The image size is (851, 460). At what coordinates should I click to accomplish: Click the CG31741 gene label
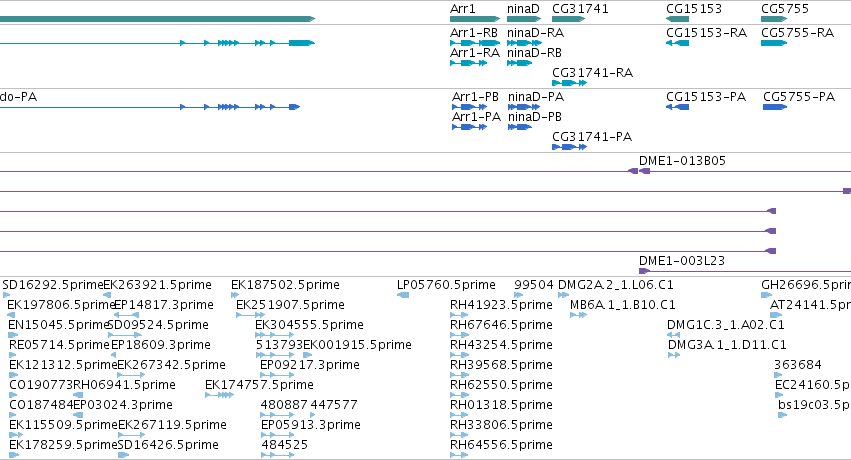580,9
